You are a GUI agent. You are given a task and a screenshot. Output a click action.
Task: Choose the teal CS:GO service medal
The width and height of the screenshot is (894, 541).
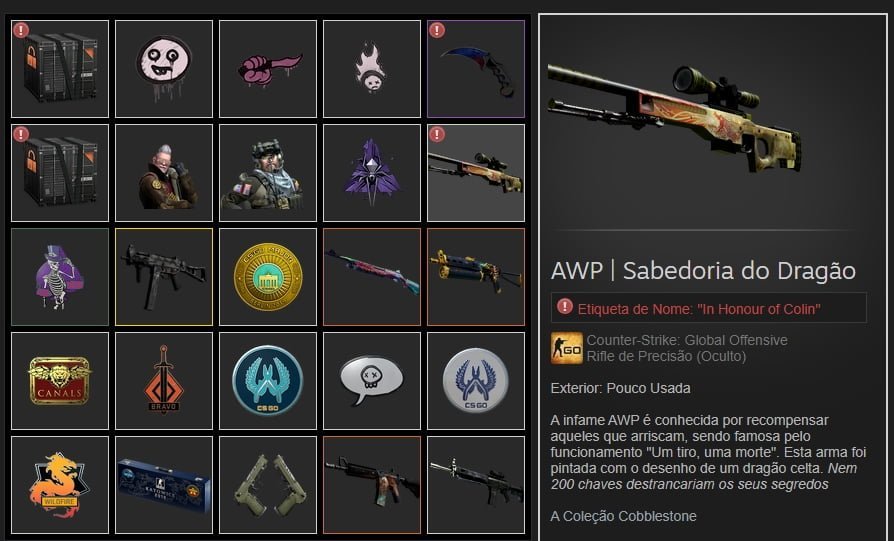[267, 381]
